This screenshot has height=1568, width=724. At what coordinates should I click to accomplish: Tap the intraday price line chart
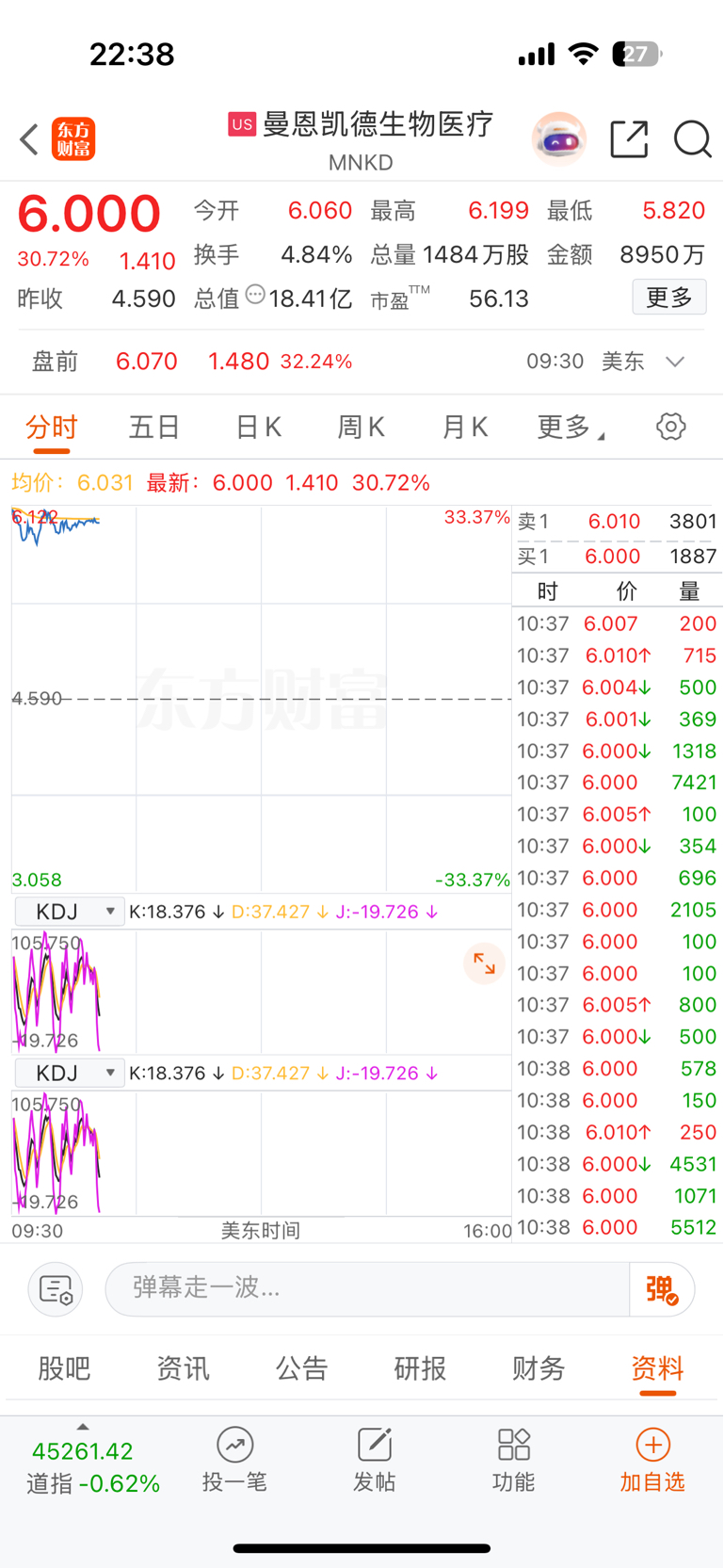(261, 699)
